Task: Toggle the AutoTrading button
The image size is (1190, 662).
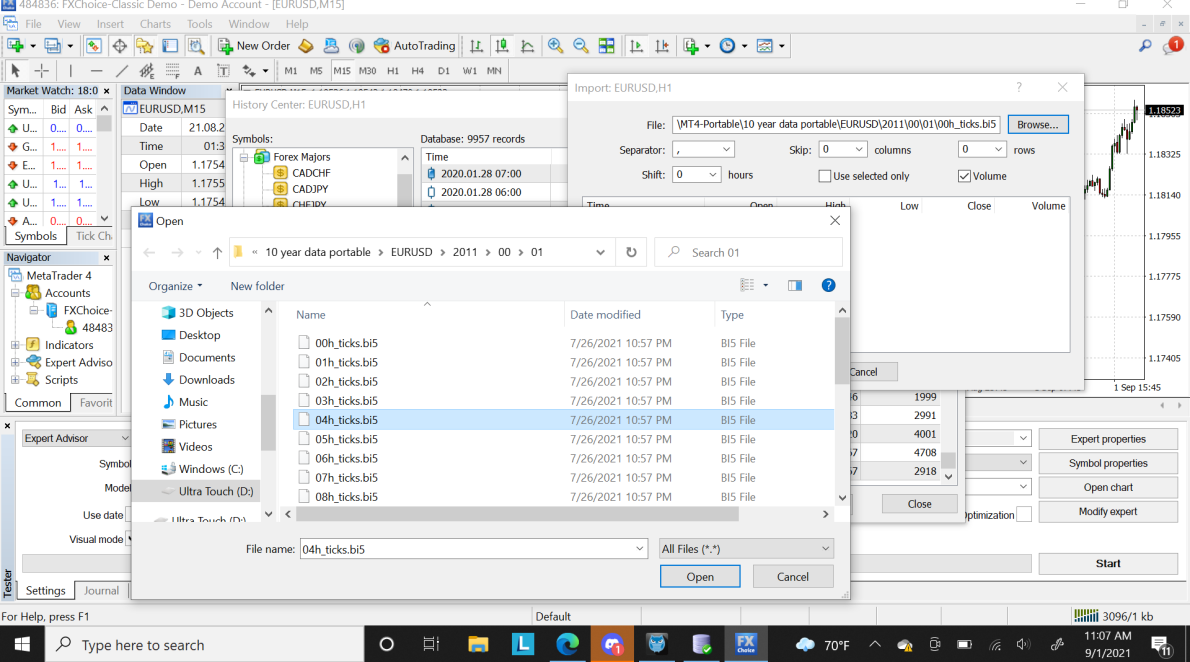Action: click(414, 46)
